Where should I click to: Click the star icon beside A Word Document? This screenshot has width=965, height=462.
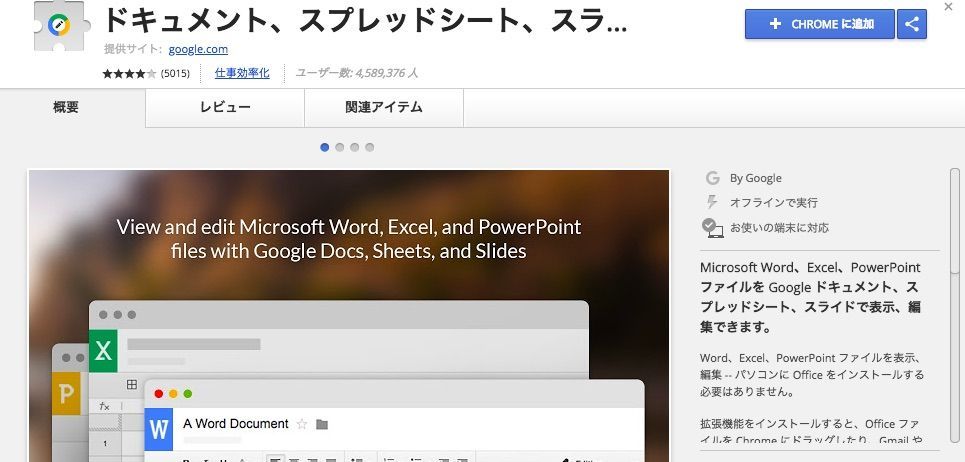[x=302, y=424]
